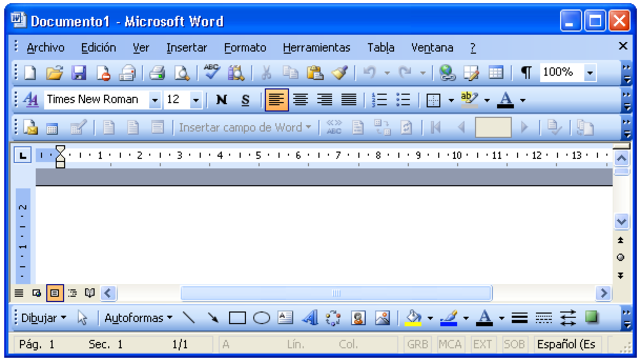Click the Español language status indicator
The height and width of the screenshot is (362, 640).
(566, 344)
